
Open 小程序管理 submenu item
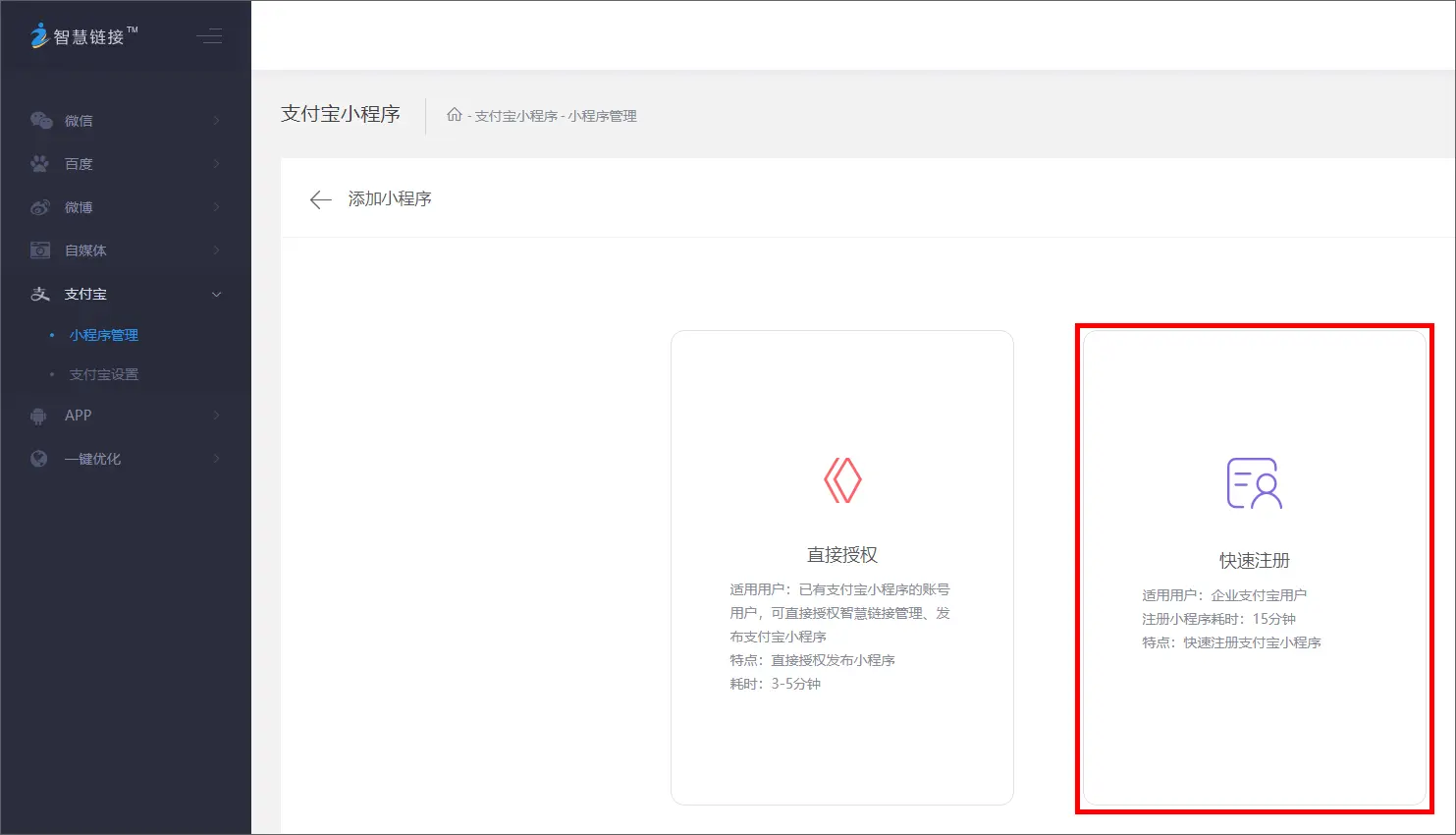pyautogui.click(x=103, y=335)
